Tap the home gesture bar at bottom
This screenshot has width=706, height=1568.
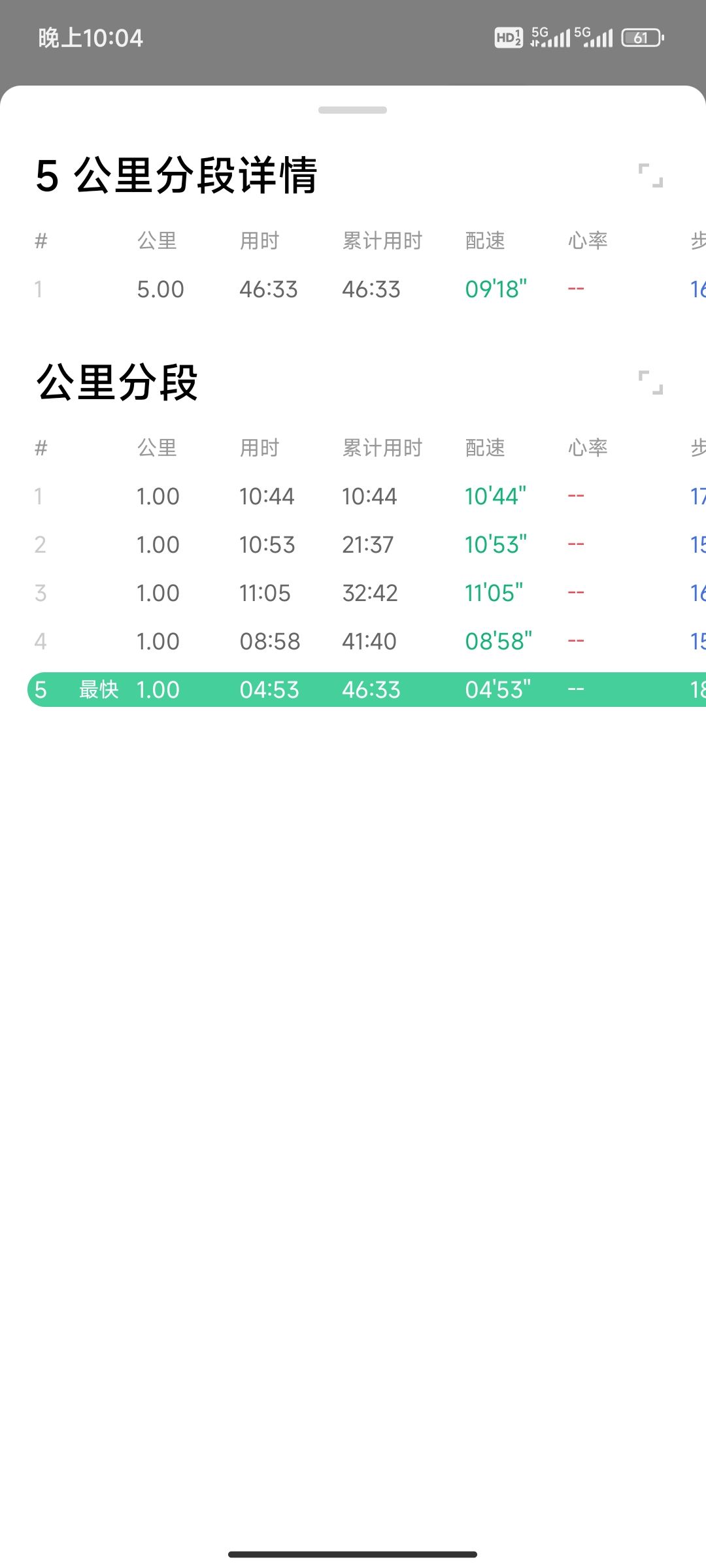352,1554
